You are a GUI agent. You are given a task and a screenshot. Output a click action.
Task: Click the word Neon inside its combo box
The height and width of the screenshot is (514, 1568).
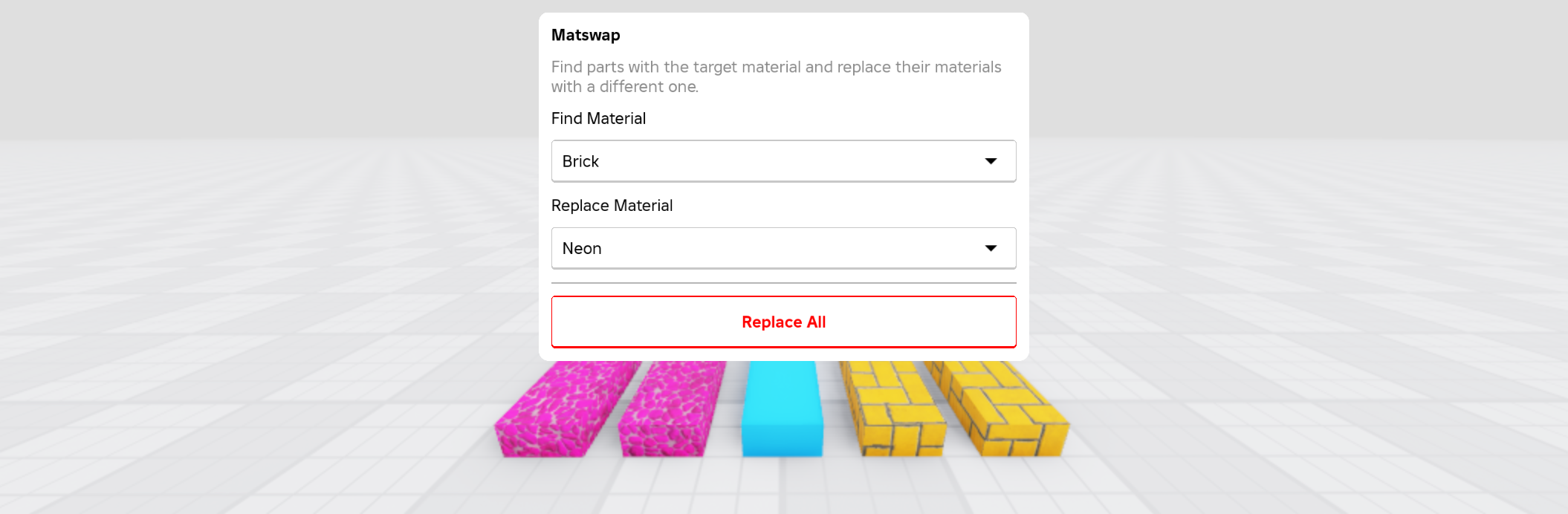pos(582,247)
